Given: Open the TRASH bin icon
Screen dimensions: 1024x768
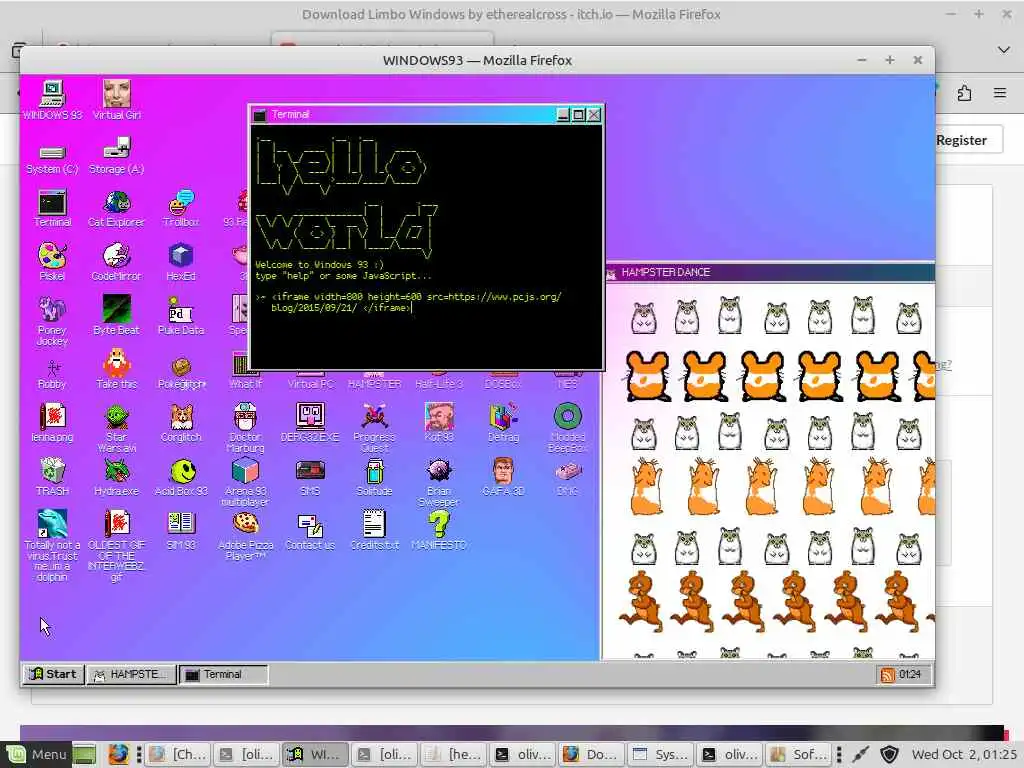Looking at the screenshot, I should [52, 476].
